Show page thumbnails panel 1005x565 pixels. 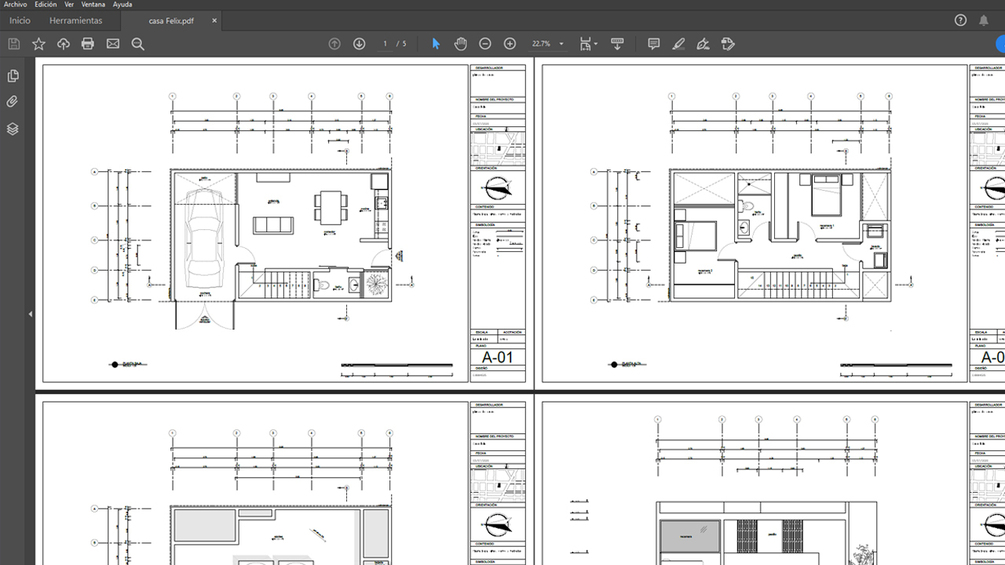tap(13, 76)
